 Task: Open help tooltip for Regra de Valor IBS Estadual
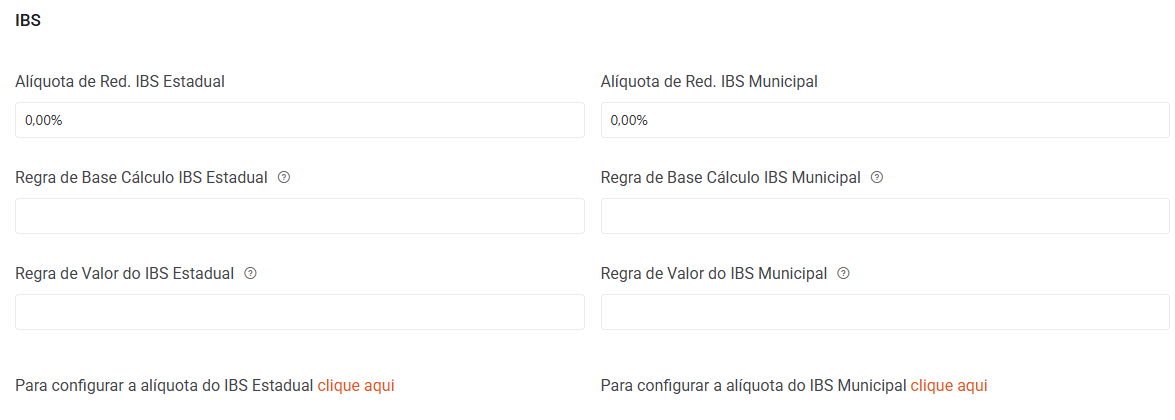(251, 273)
